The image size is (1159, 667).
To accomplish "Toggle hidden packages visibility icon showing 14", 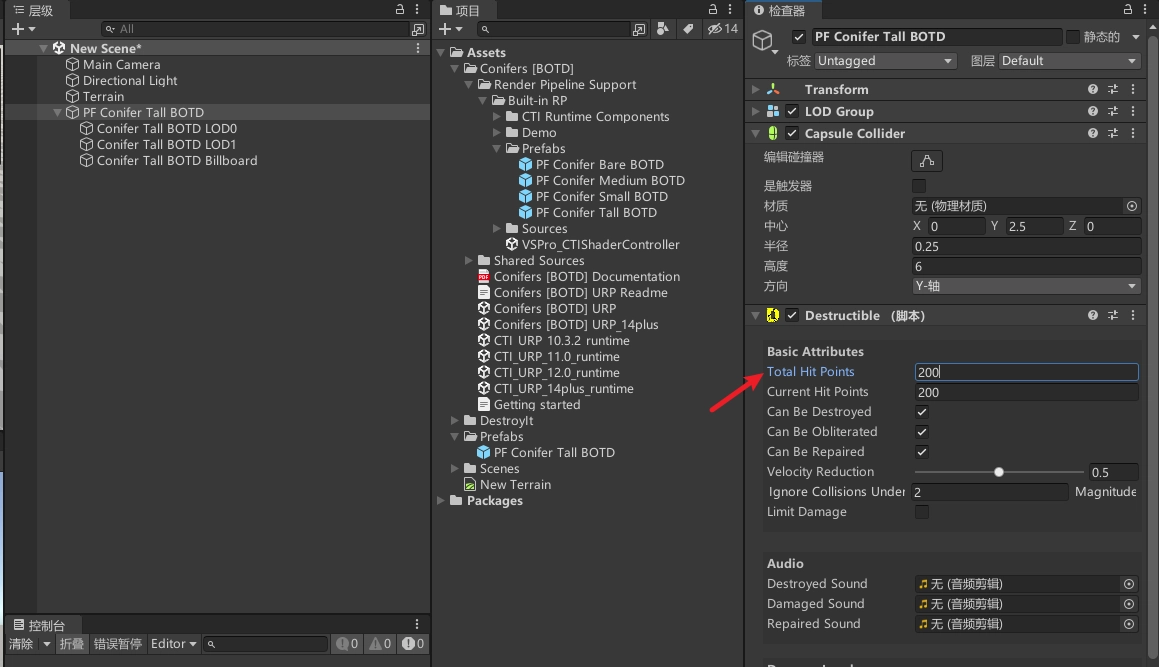I will [x=722, y=29].
